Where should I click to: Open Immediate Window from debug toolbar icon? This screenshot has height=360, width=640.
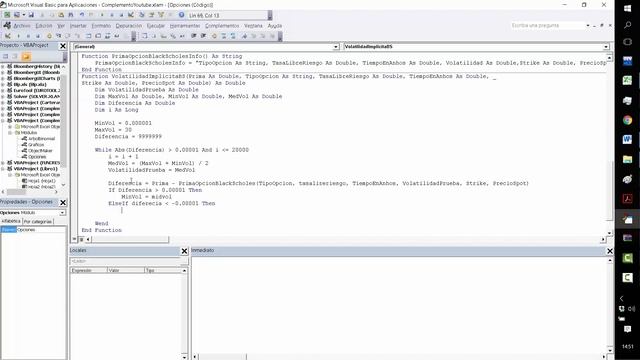(x=98, y=36)
